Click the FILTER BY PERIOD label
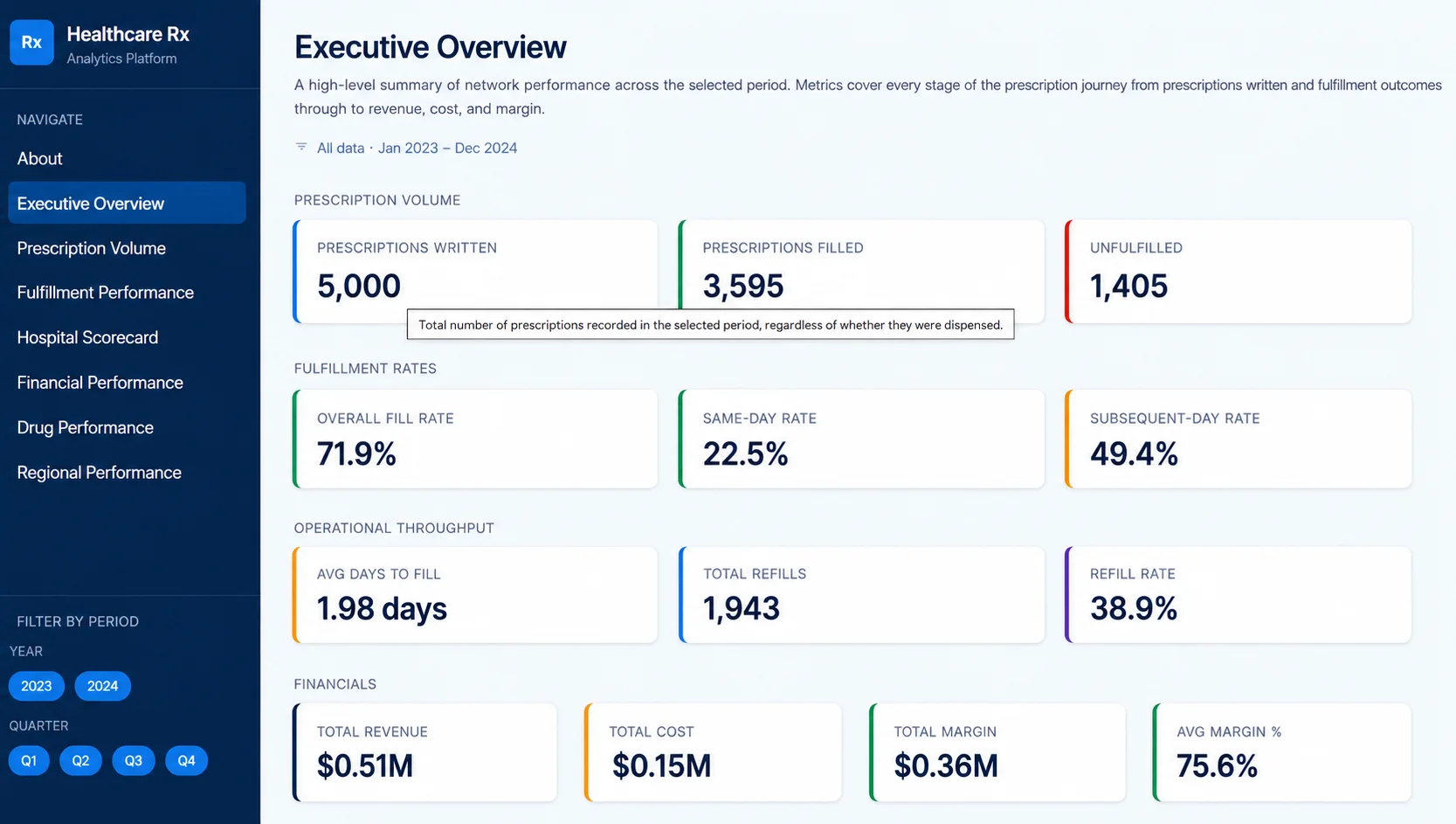This screenshot has width=1456, height=824. (x=78, y=621)
